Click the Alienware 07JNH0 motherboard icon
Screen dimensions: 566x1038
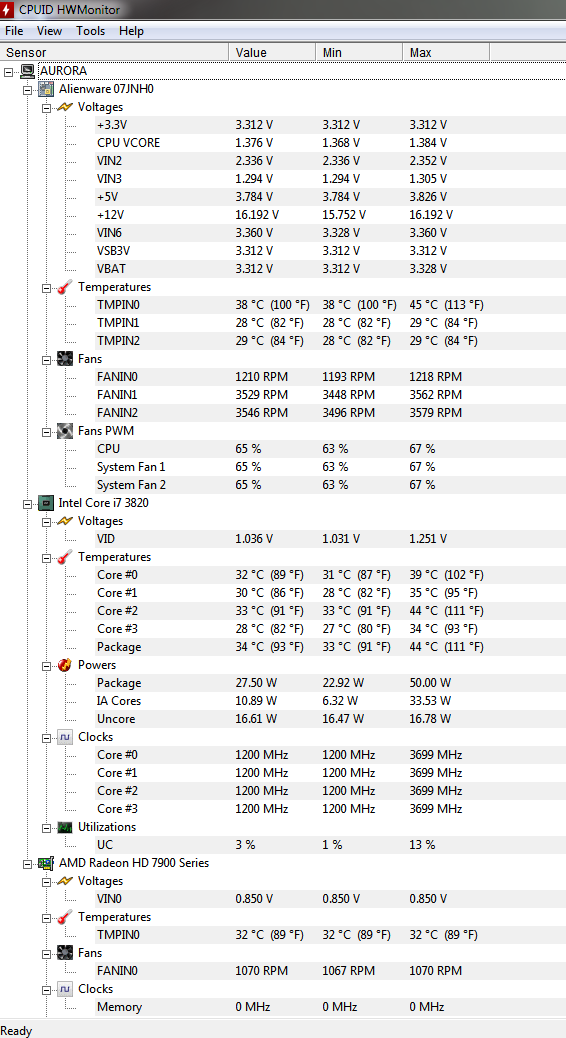pyautogui.click(x=46, y=89)
